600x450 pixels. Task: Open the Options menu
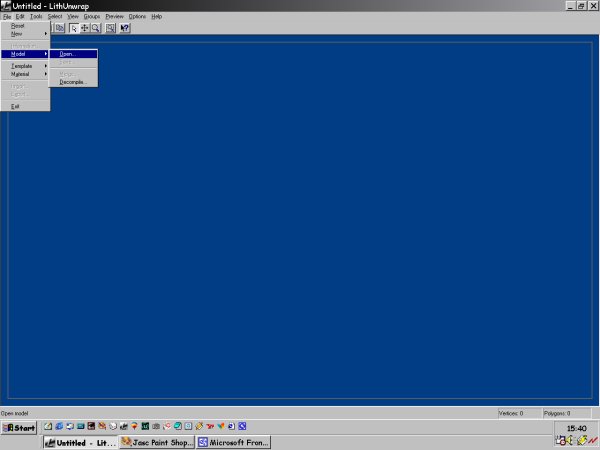137,16
